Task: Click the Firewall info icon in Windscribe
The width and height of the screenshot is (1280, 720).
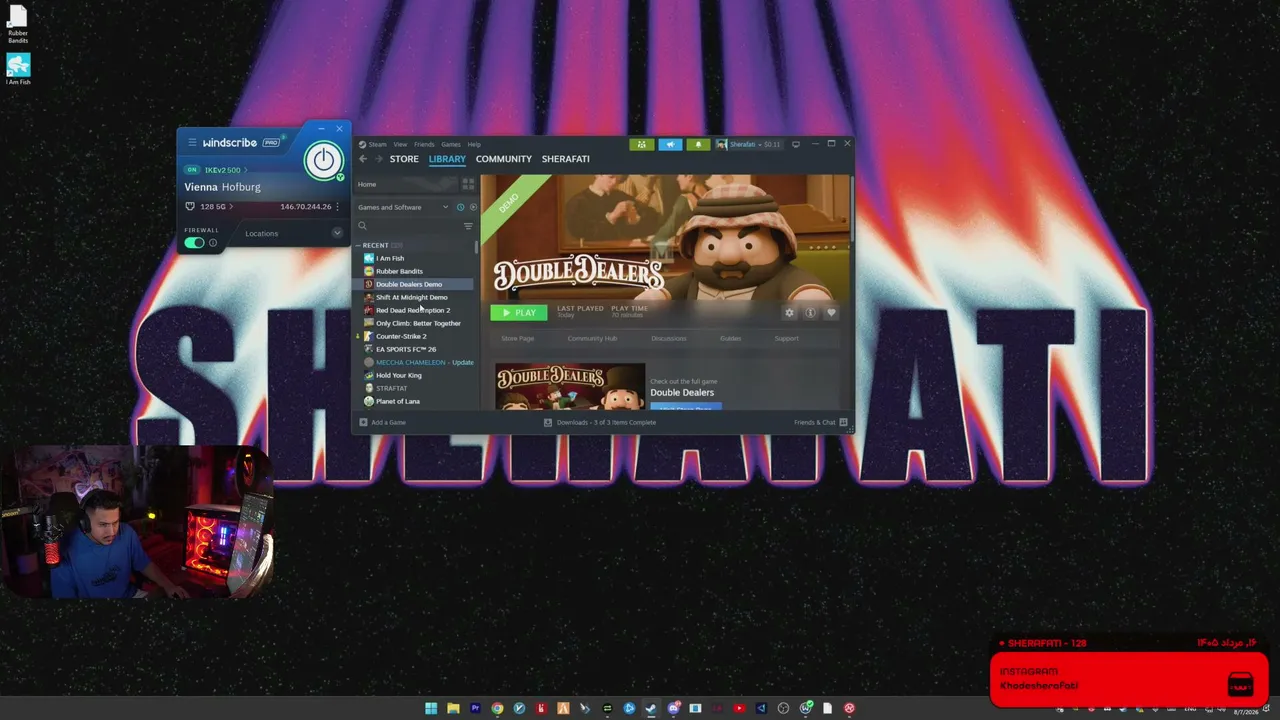Action: (212, 243)
